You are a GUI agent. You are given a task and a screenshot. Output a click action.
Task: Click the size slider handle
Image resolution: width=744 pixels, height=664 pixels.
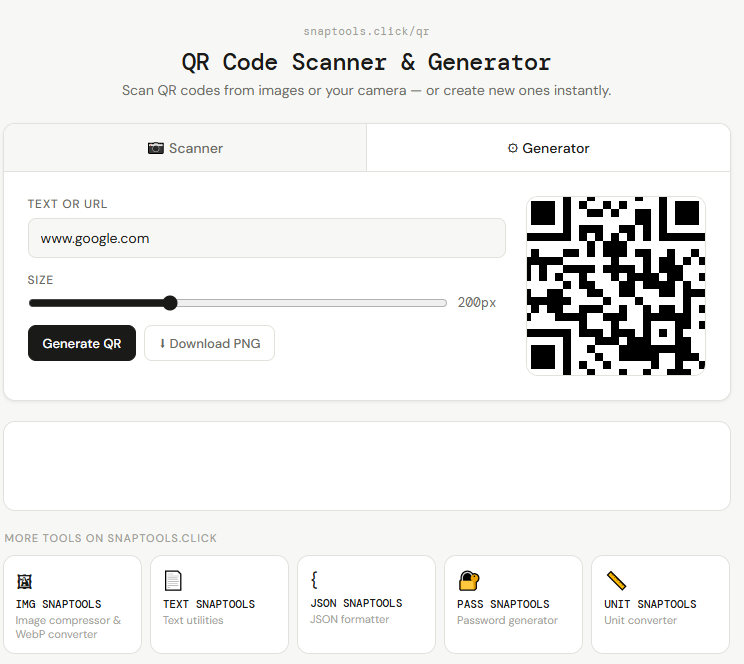(170, 303)
